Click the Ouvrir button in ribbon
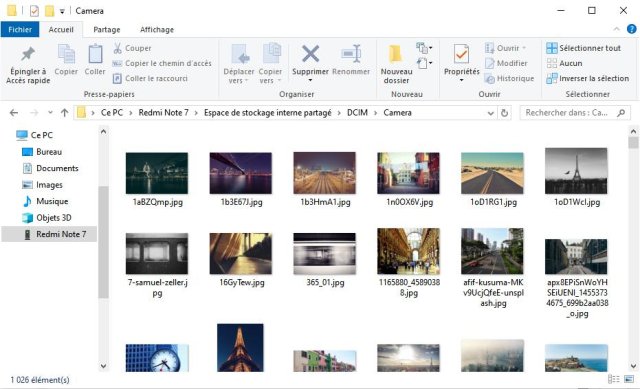640x389 pixels. coord(505,48)
